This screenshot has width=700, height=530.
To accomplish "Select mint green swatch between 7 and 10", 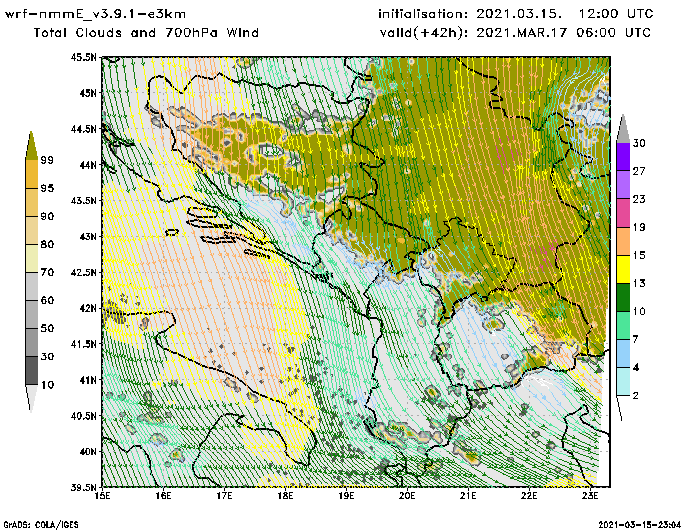I will [623, 326].
